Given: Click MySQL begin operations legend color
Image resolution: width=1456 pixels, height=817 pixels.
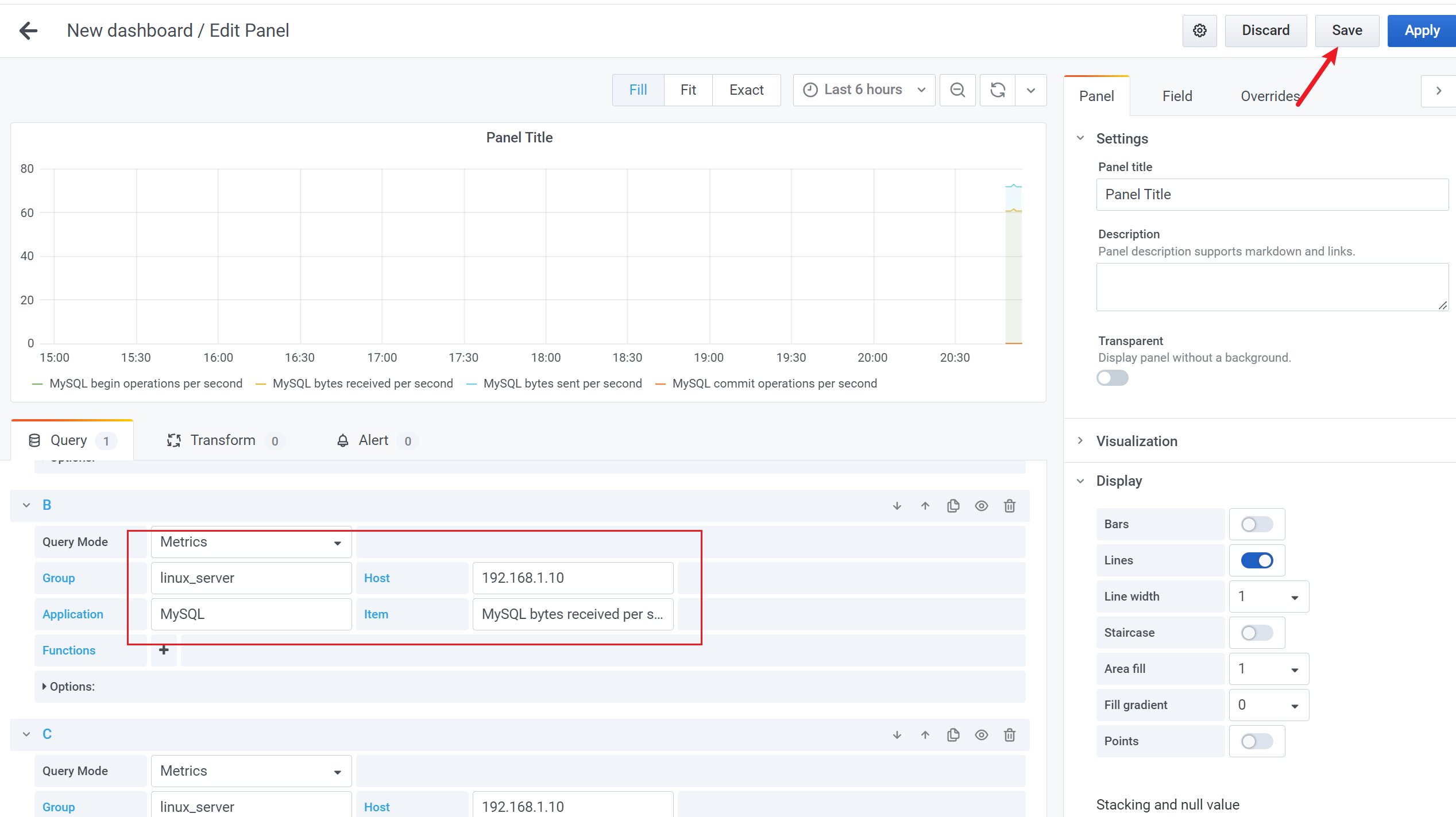Looking at the screenshot, I should pyautogui.click(x=37, y=384).
